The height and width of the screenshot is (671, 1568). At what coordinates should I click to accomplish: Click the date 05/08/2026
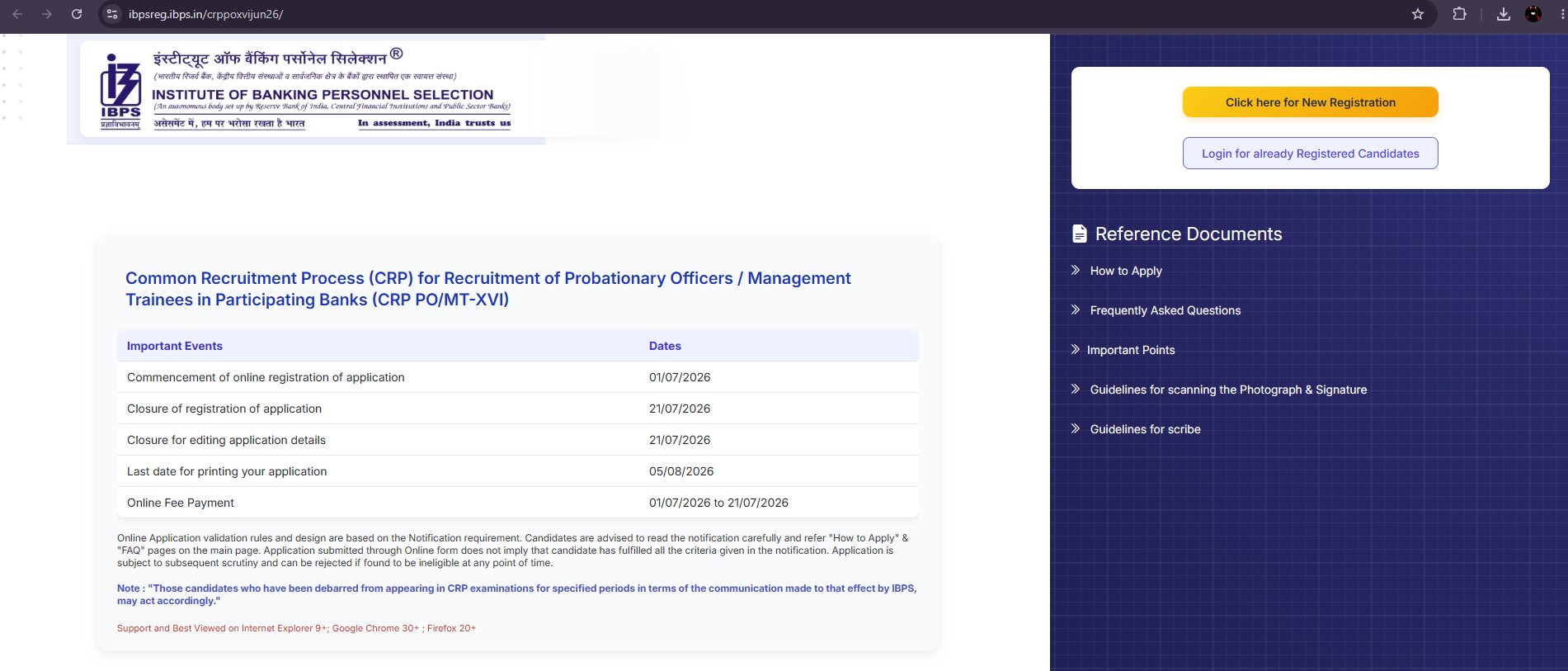[681, 471]
